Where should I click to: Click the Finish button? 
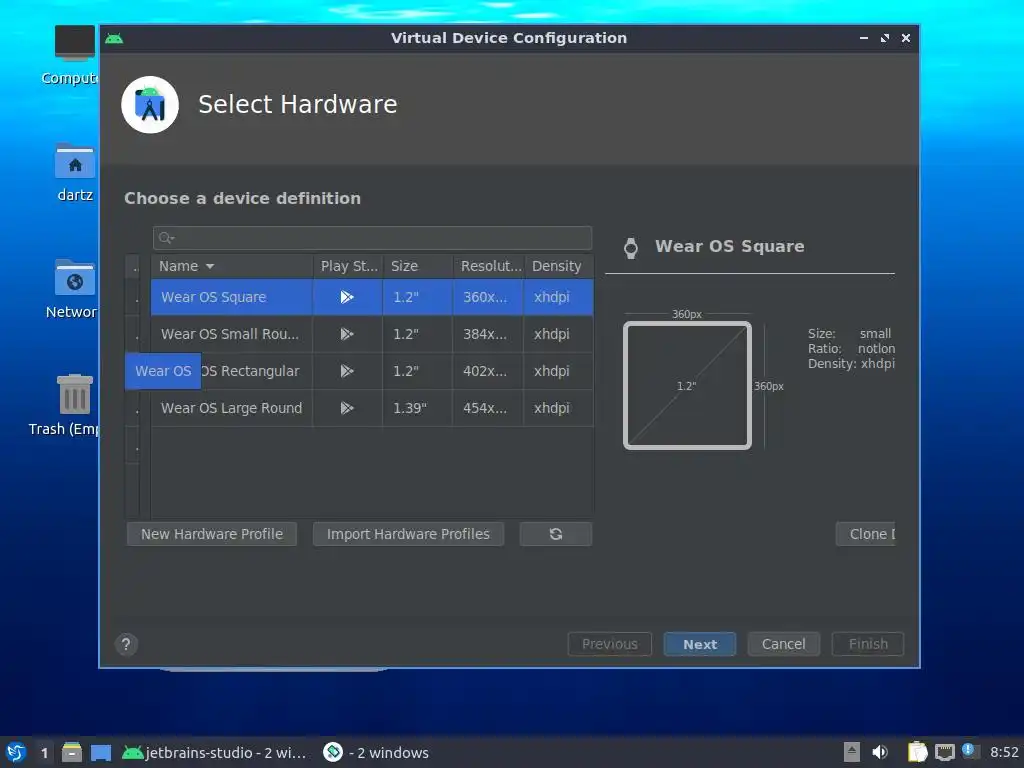click(868, 645)
